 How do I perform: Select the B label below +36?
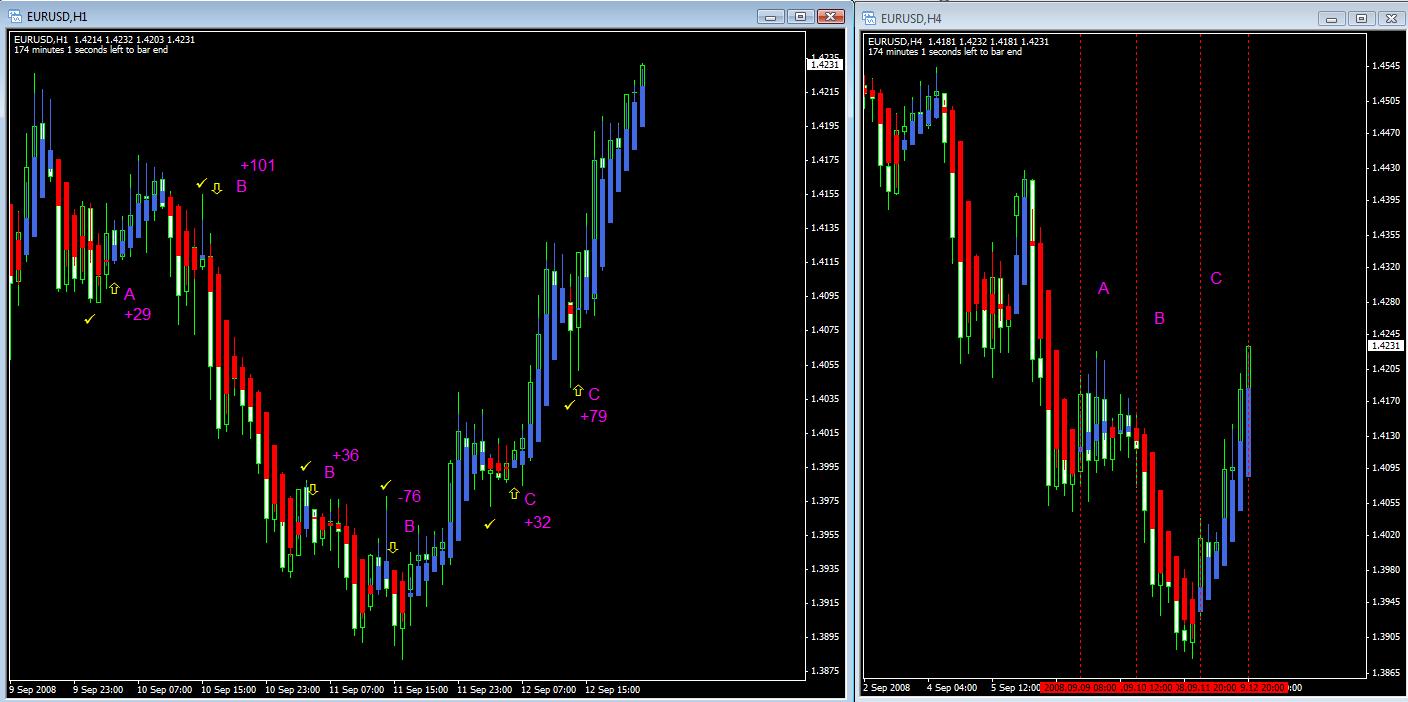329,472
